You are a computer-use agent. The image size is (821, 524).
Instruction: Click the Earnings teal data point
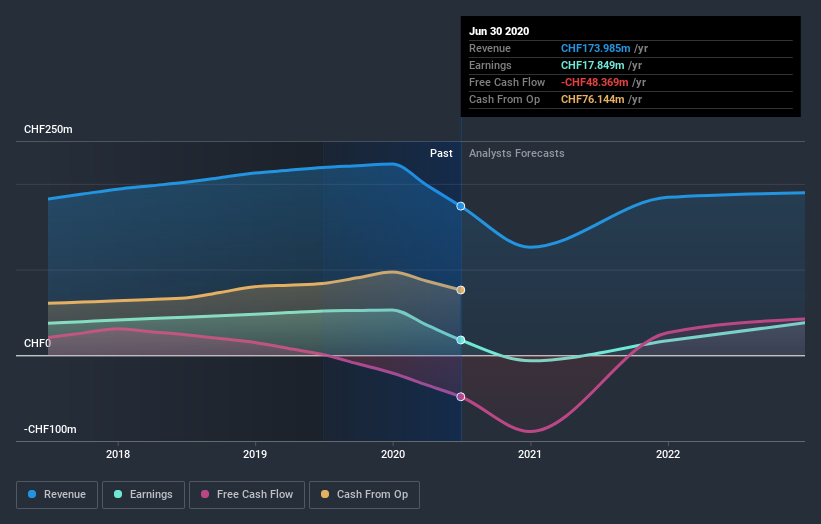coord(461,340)
